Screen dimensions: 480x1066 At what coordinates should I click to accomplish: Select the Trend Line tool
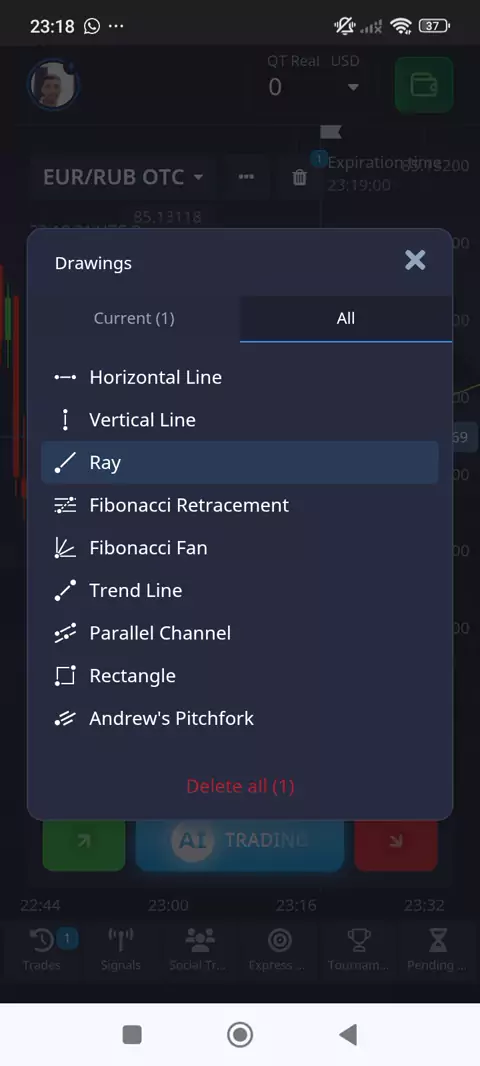(x=239, y=590)
